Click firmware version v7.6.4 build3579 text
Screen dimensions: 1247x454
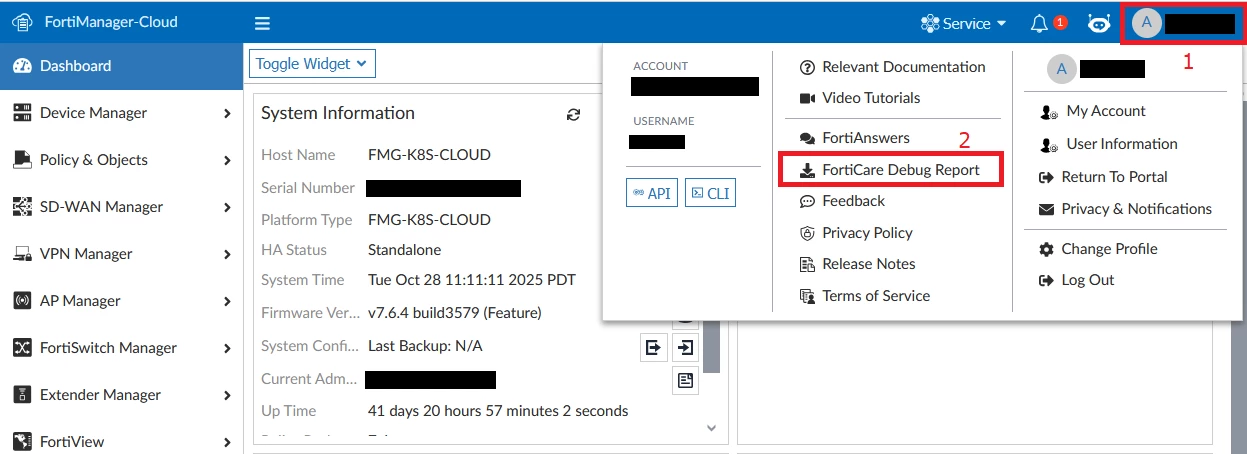[x=455, y=313]
